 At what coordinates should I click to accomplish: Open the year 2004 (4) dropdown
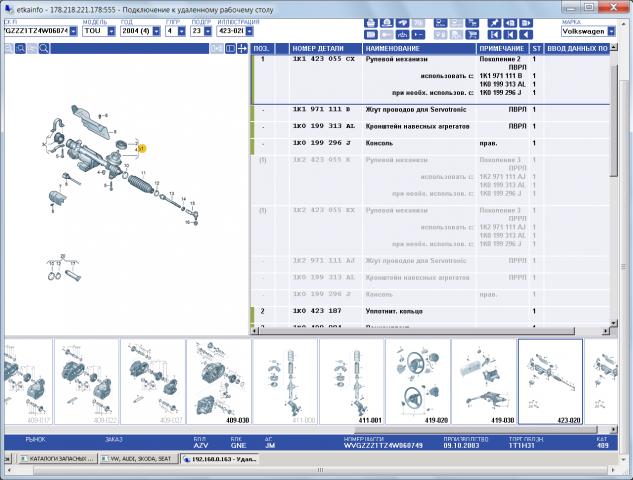click(x=157, y=31)
